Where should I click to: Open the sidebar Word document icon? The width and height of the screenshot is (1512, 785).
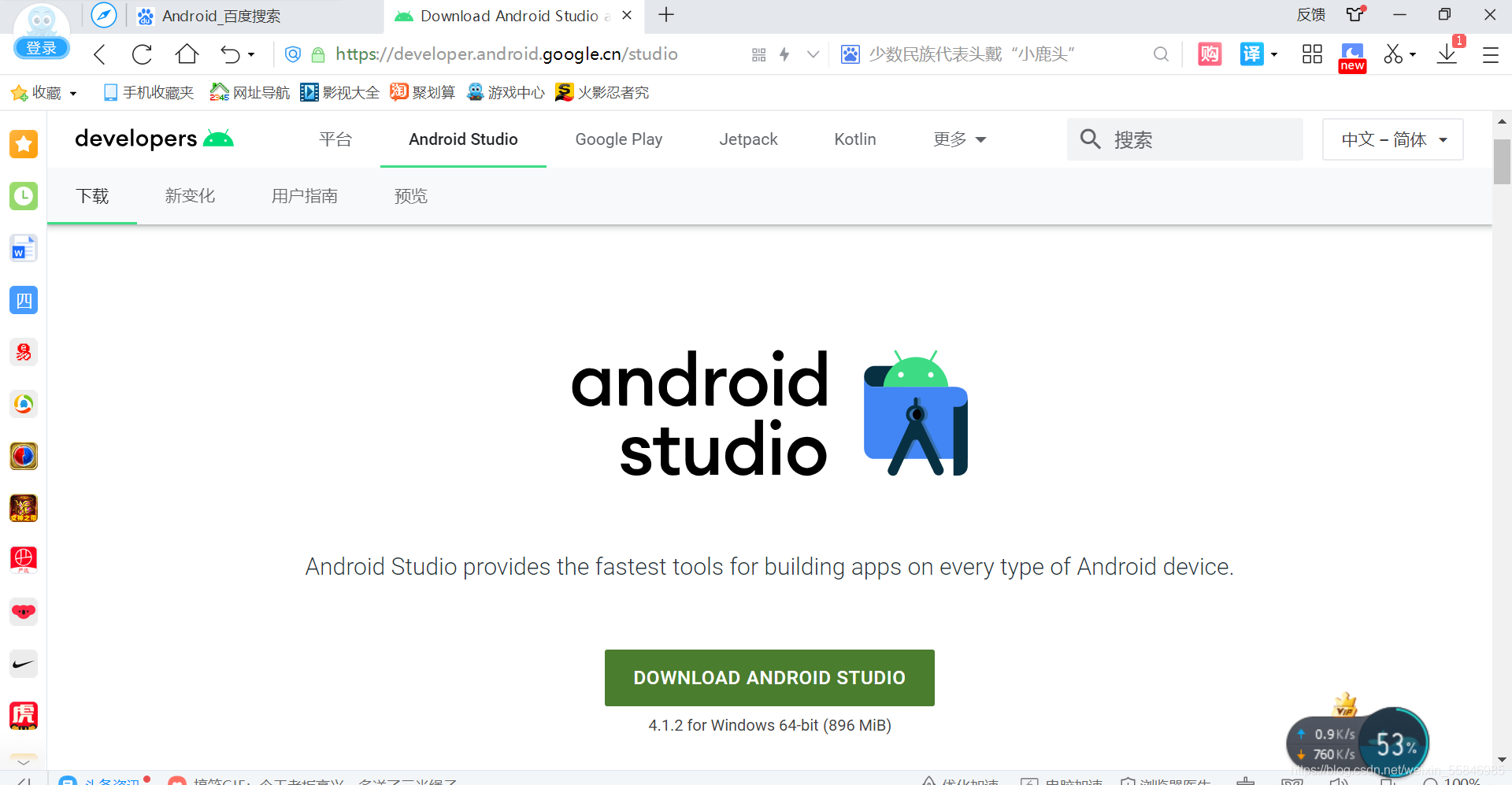(24, 248)
